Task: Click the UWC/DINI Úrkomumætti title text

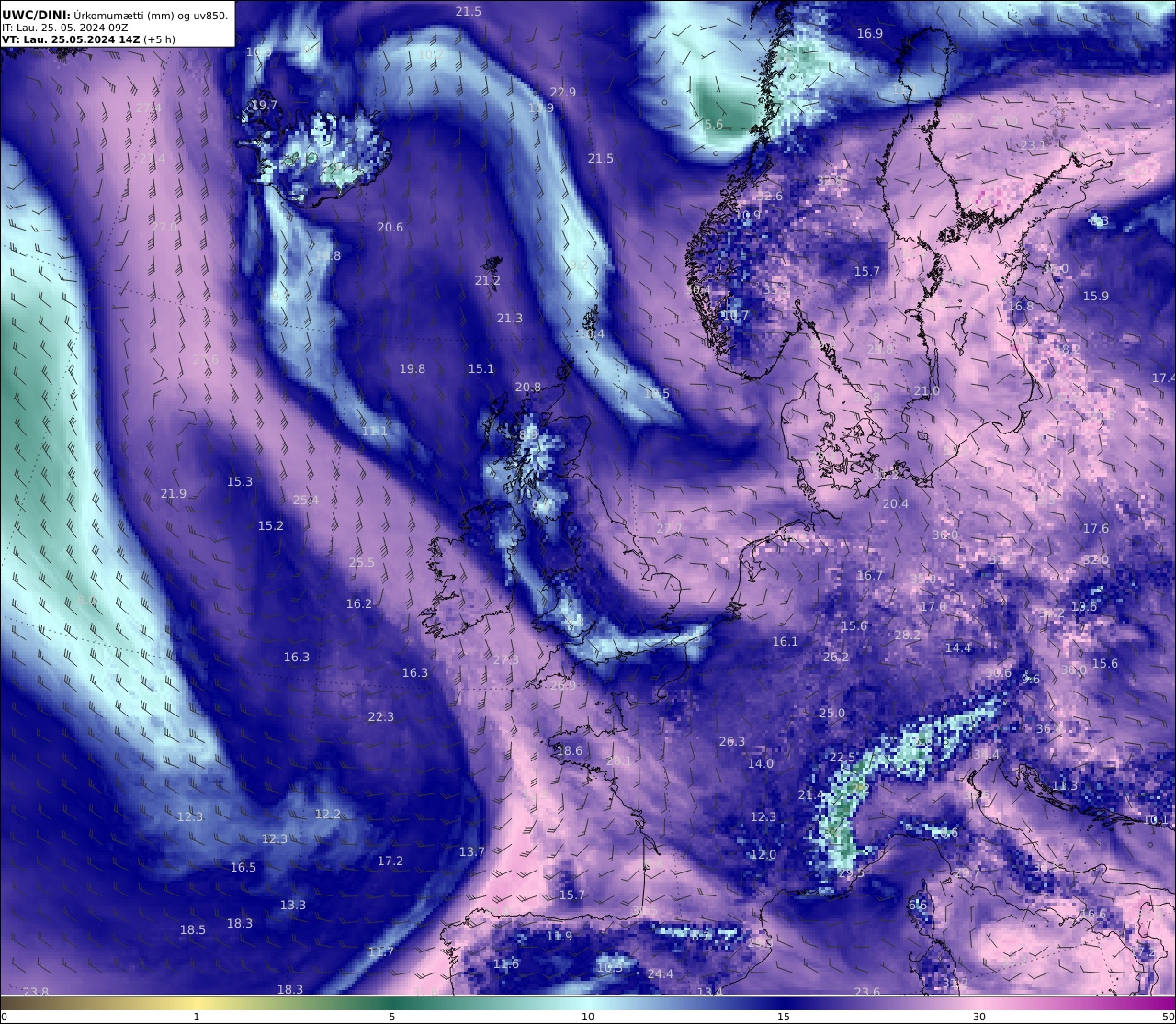Action: click(x=115, y=15)
